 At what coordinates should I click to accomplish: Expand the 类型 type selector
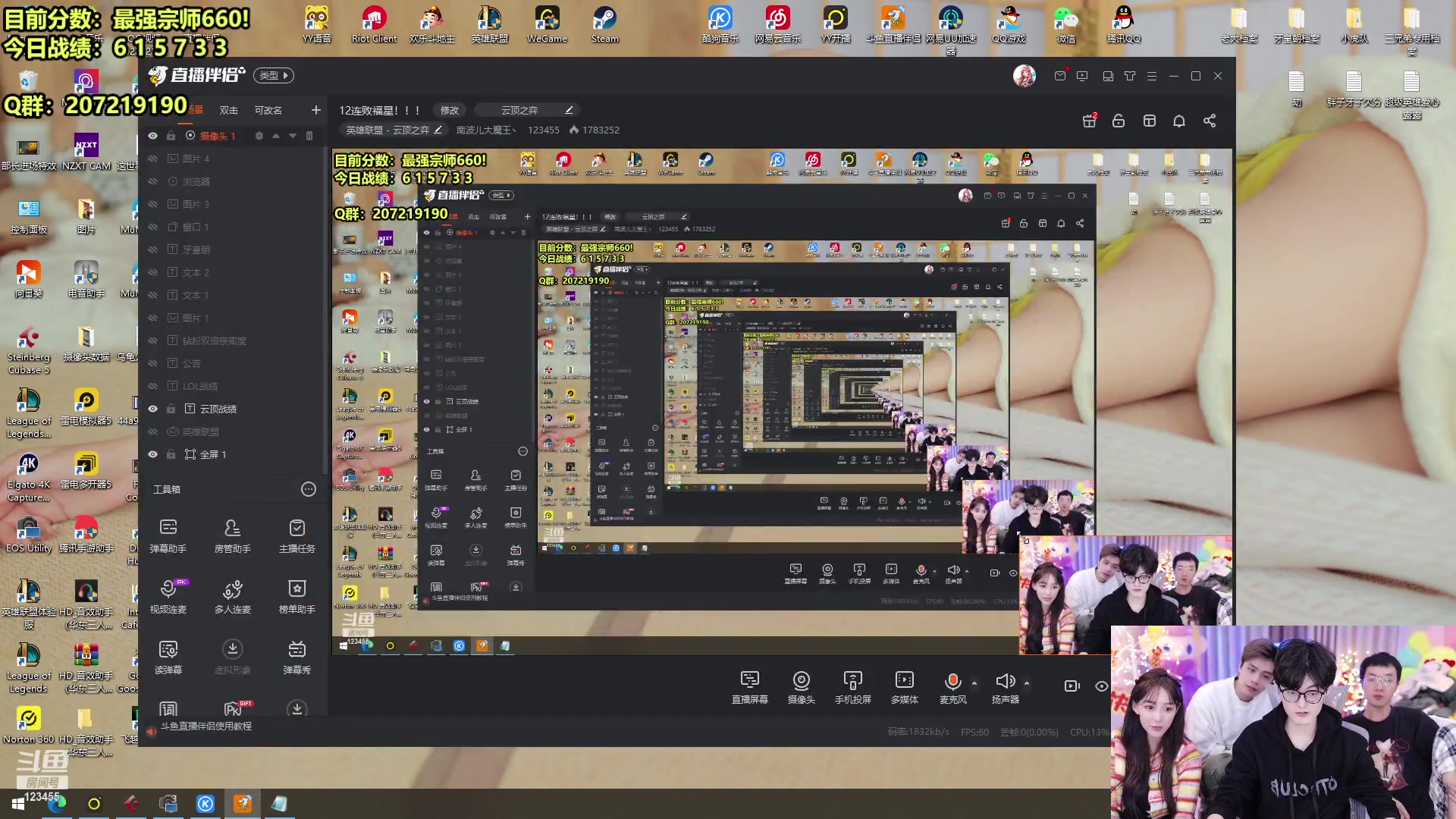[273, 75]
